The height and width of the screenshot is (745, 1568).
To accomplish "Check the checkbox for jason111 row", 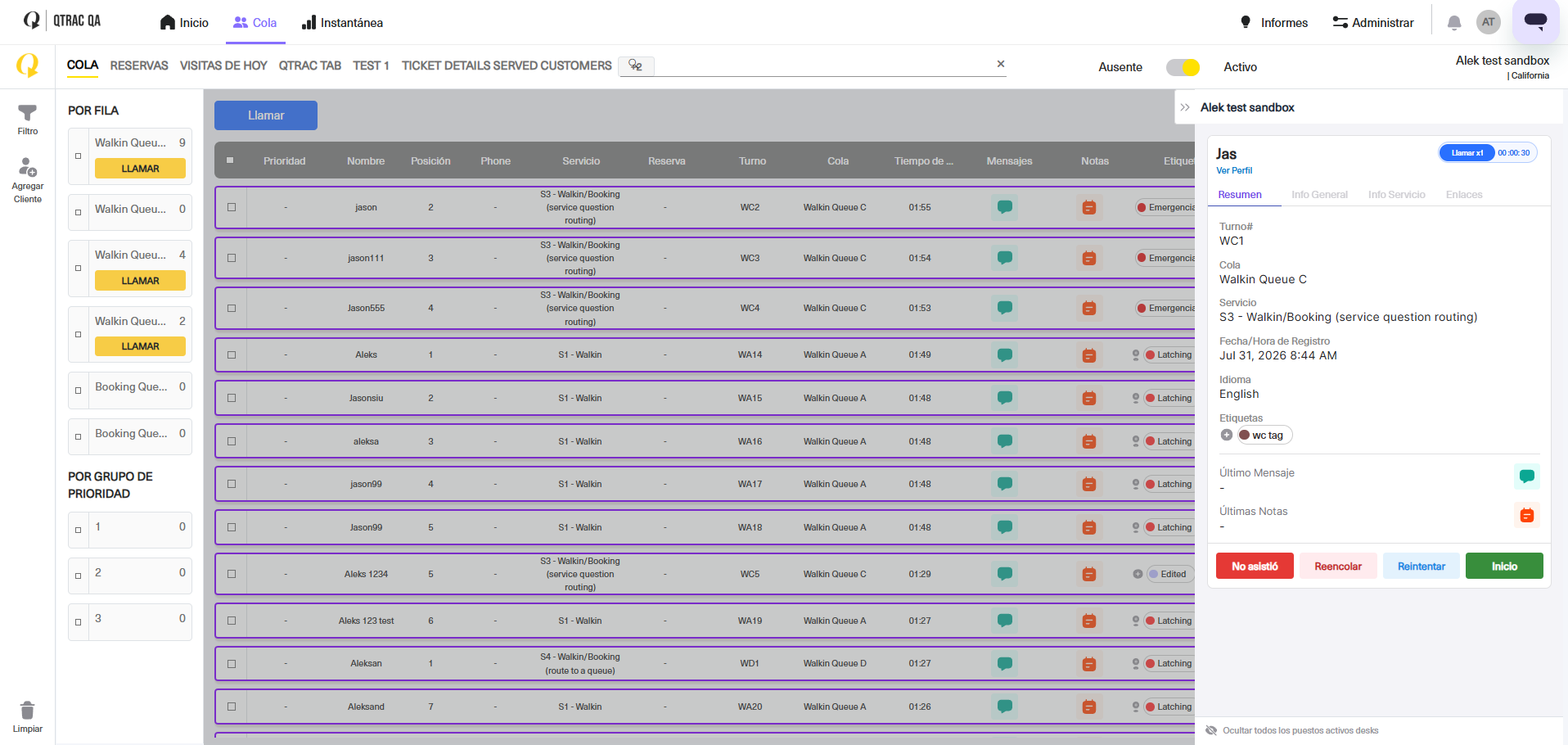I will point(232,258).
